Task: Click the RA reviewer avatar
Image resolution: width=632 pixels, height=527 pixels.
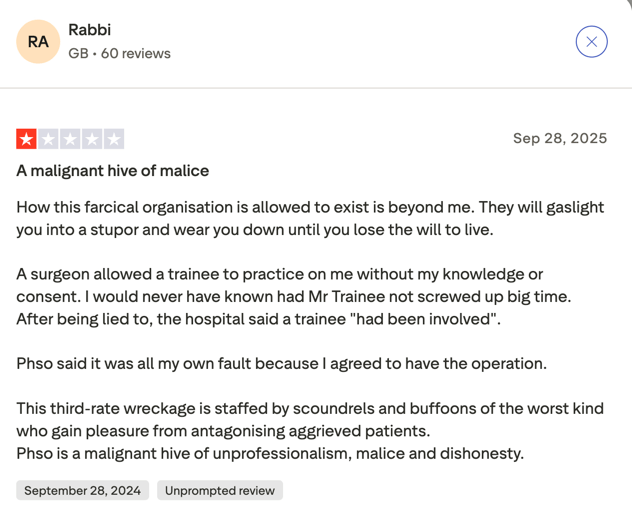Action: pos(38,41)
